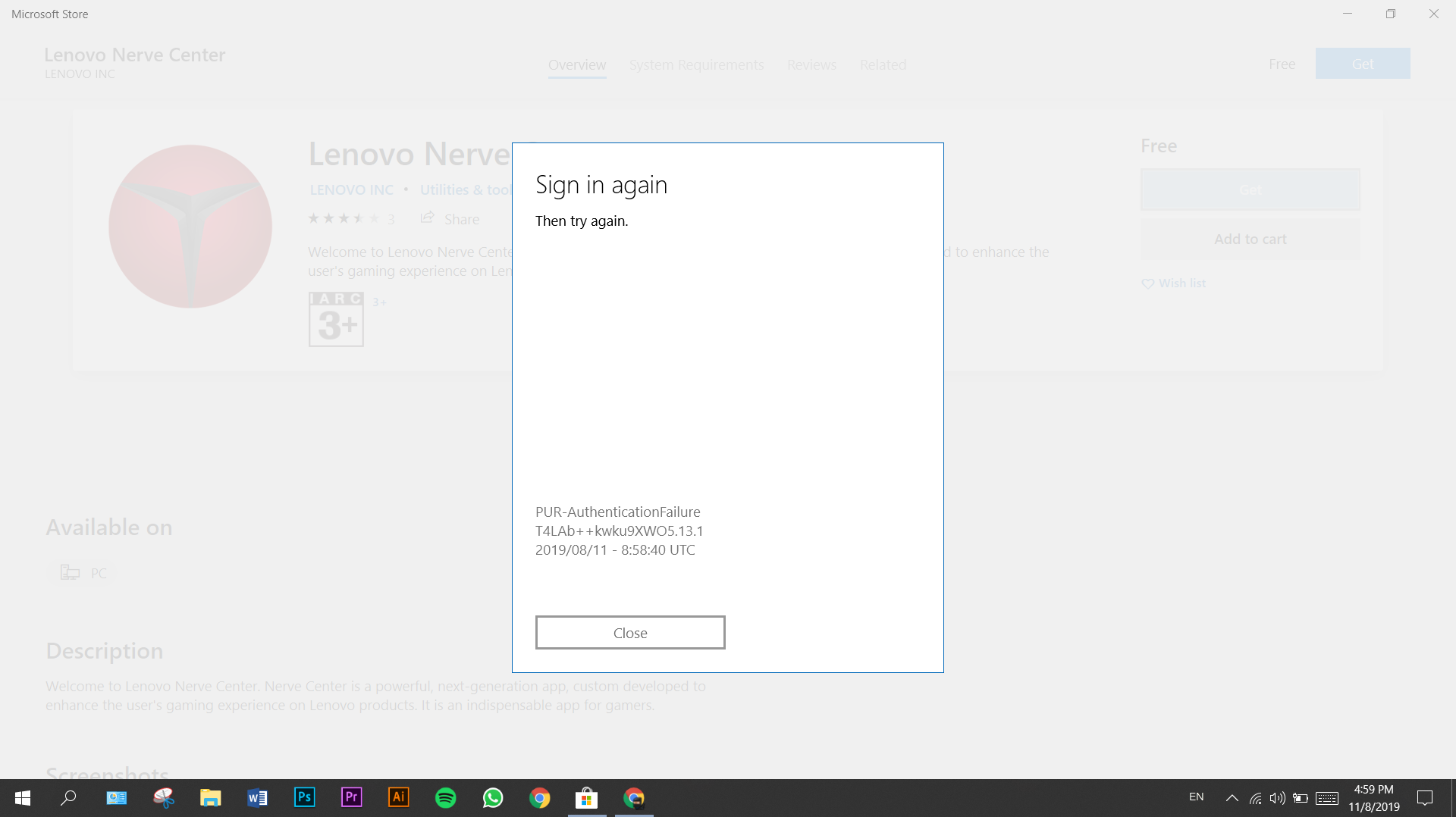Image resolution: width=1456 pixels, height=817 pixels.
Task: Open the second Chrome window icon
Action: tap(634, 798)
